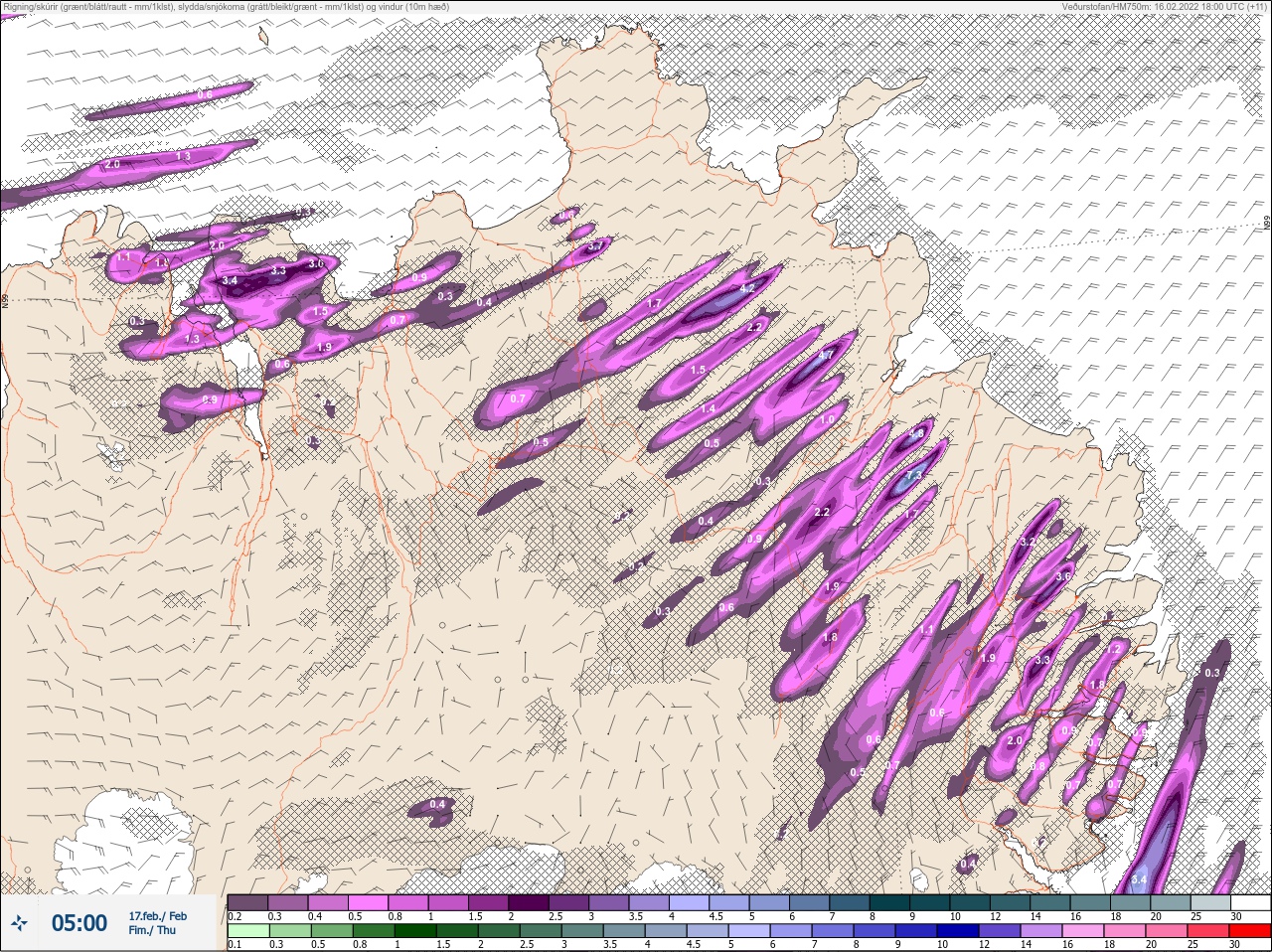The image size is (1272, 952).
Task: Click the 05:00 forecast time display
Action: [79, 924]
